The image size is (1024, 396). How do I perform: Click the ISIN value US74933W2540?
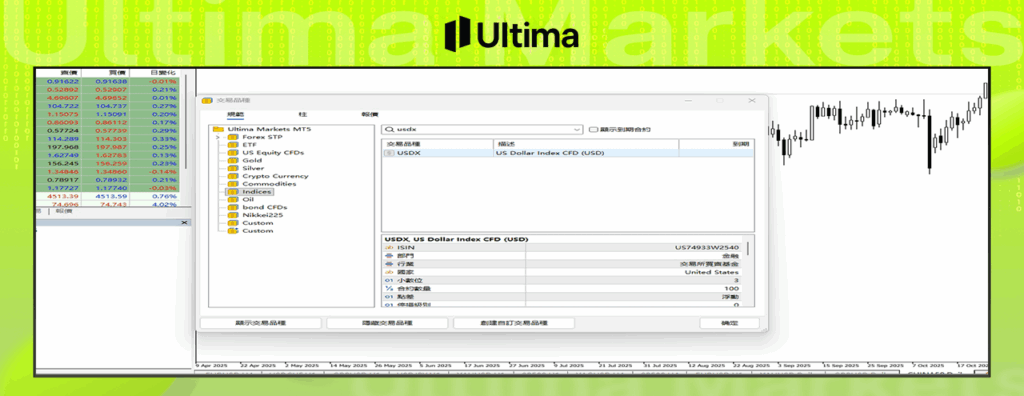pos(707,248)
